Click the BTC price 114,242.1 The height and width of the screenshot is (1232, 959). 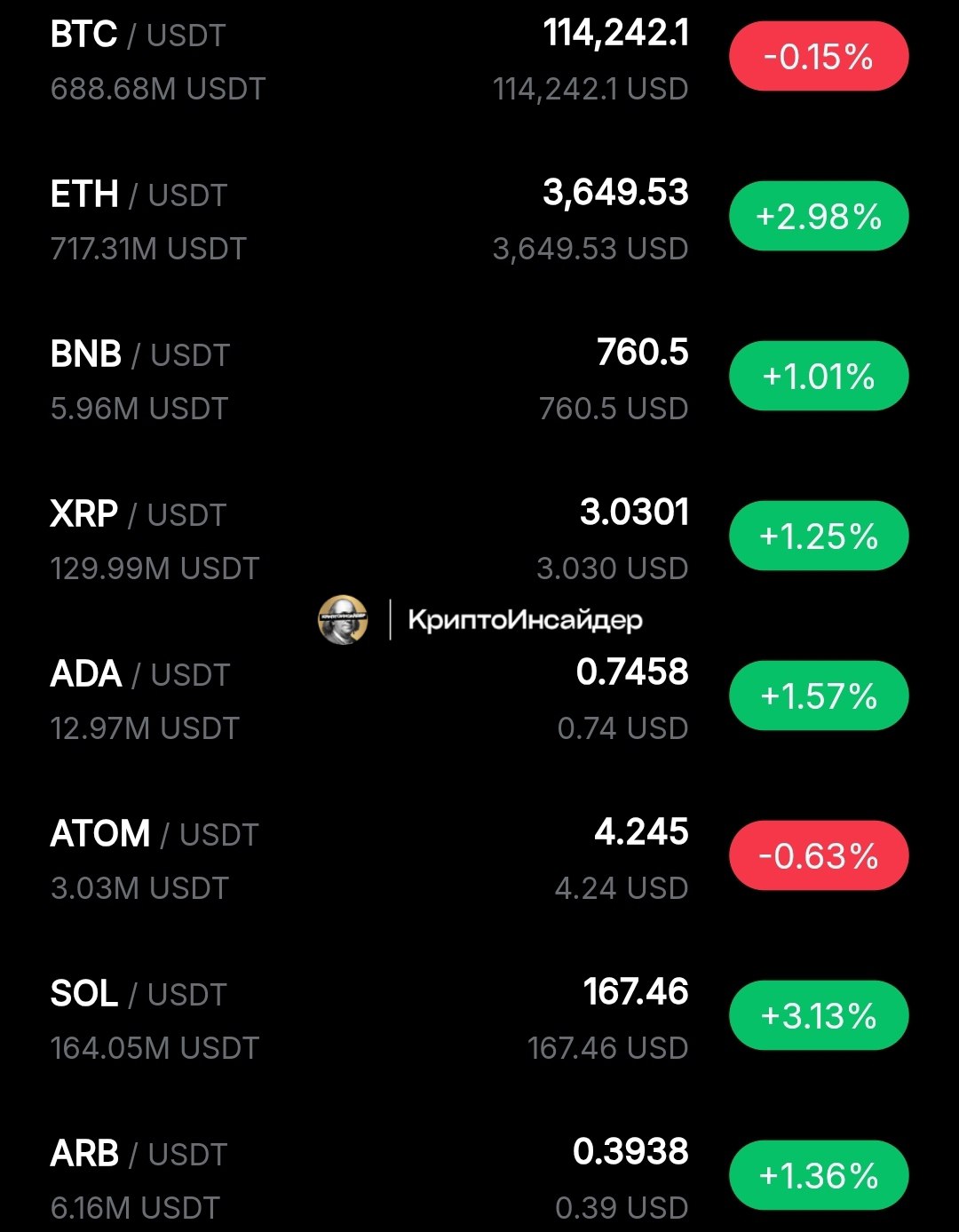615,34
